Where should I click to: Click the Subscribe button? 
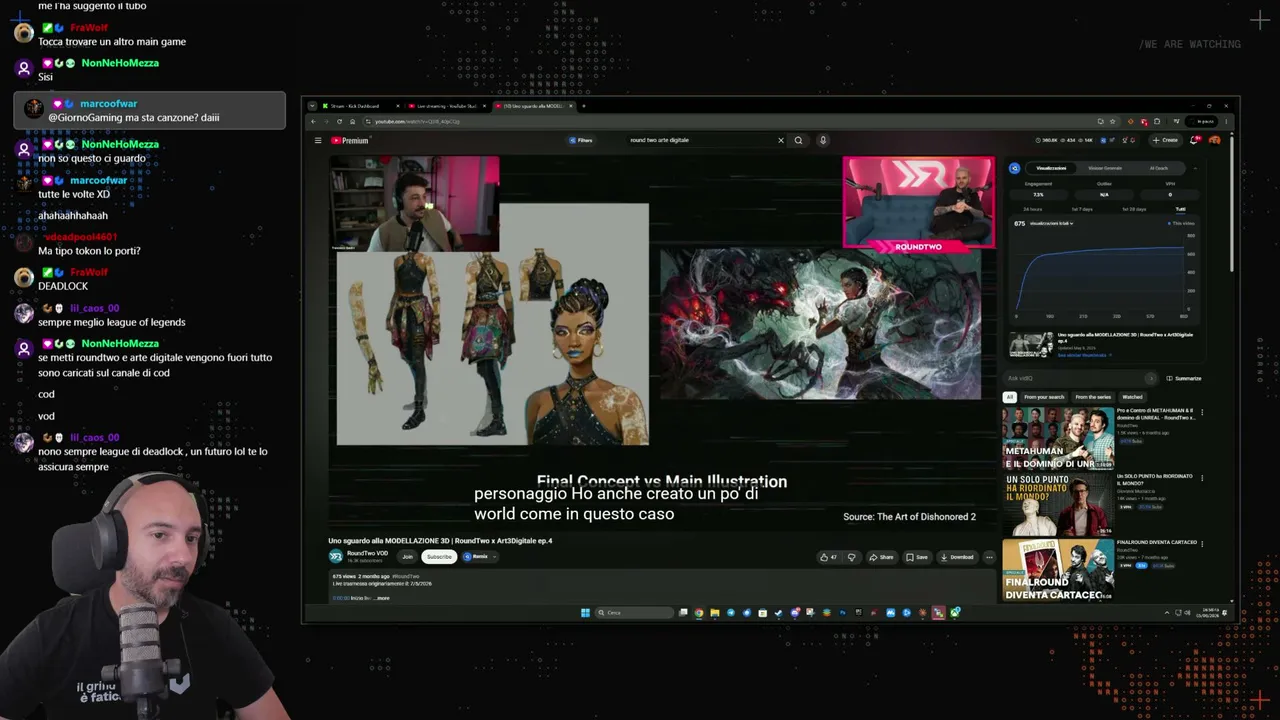coord(439,556)
